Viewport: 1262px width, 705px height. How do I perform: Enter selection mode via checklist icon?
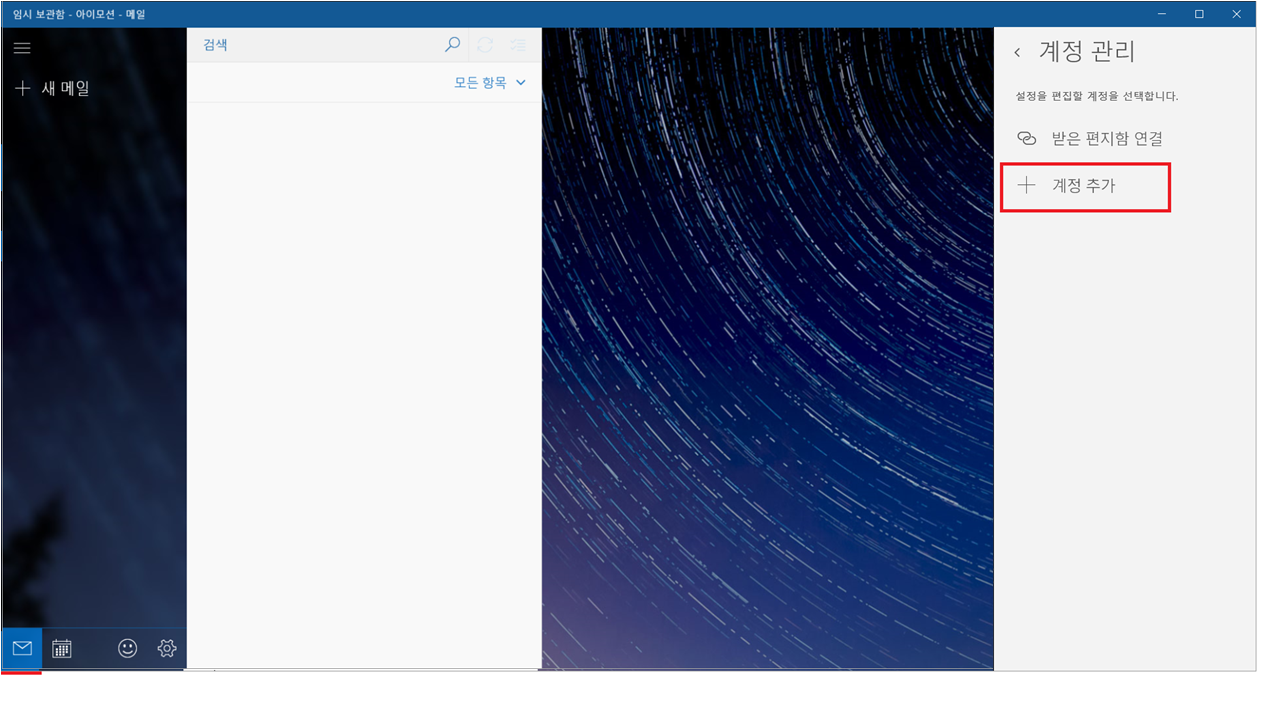pos(518,45)
